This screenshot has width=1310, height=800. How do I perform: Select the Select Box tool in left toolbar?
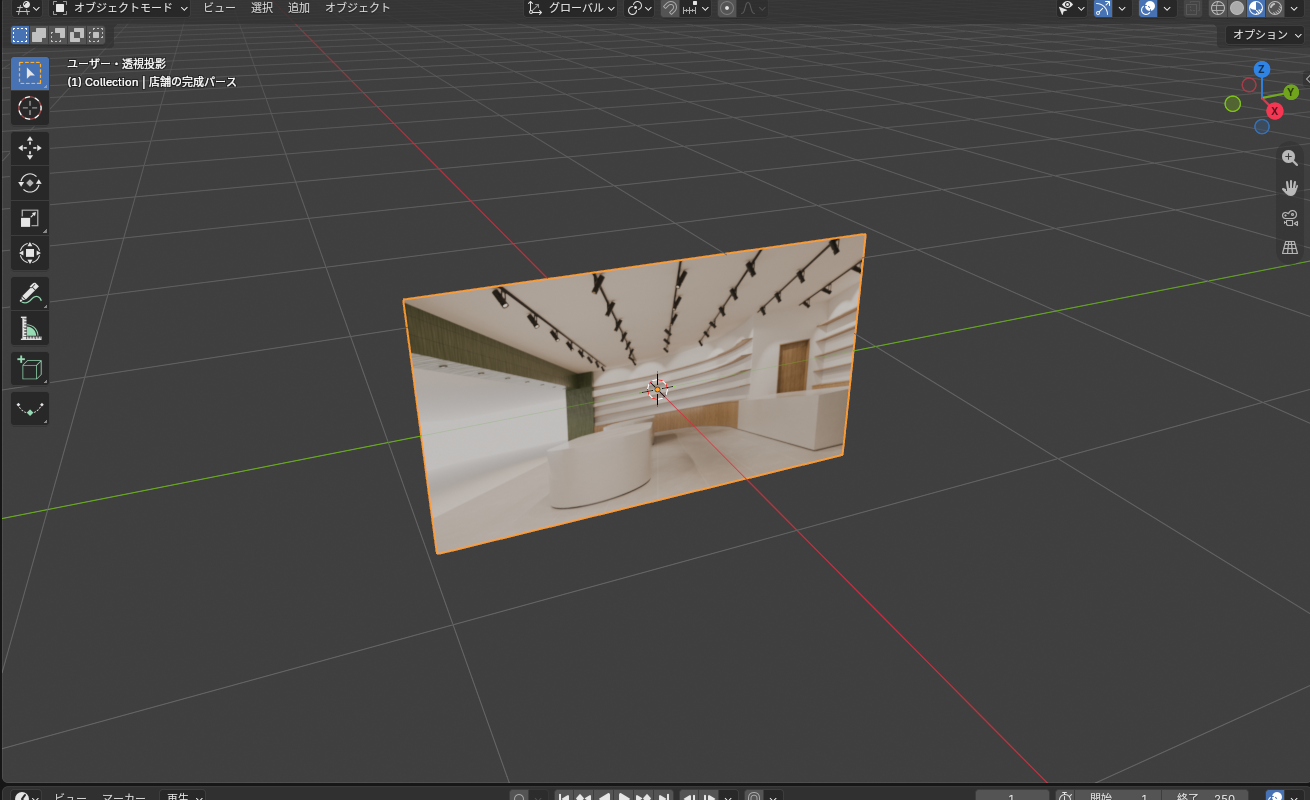(x=30, y=73)
